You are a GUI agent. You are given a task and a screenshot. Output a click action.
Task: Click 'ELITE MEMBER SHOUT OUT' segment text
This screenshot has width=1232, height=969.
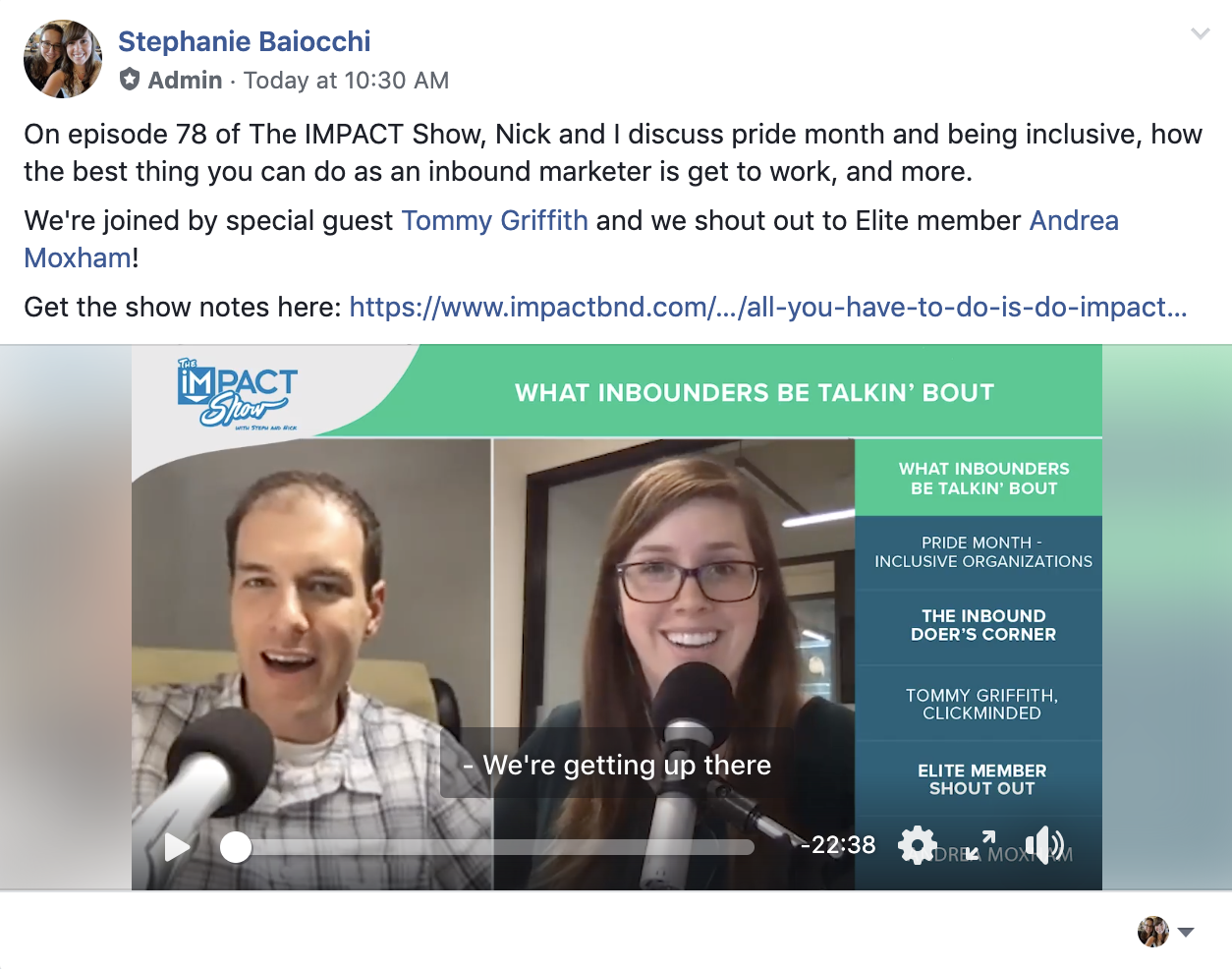point(982,779)
